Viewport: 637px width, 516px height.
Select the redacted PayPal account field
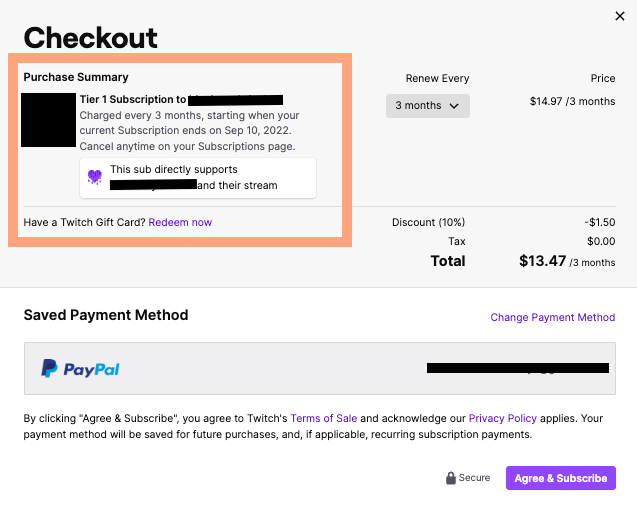pos(517,368)
